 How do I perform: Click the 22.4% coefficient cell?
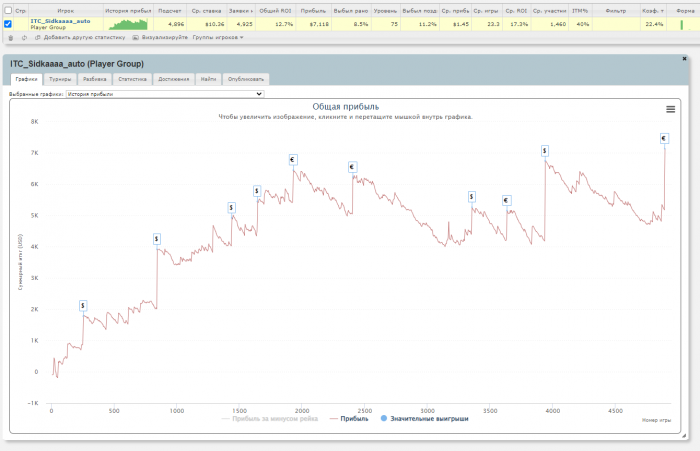tap(654, 24)
